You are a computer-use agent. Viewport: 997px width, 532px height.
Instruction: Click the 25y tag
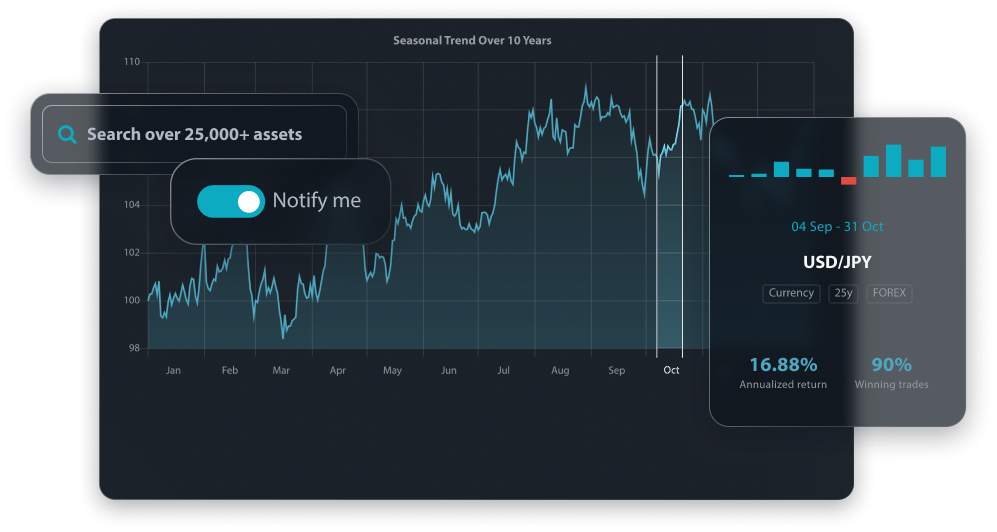pyautogui.click(x=843, y=294)
